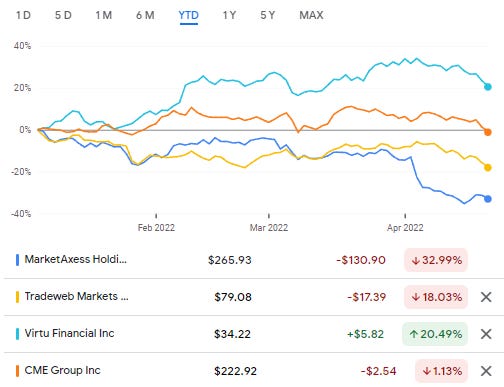This screenshot has width=504, height=387.
Task: Switch to the 1D time range
Action: pos(23,15)
